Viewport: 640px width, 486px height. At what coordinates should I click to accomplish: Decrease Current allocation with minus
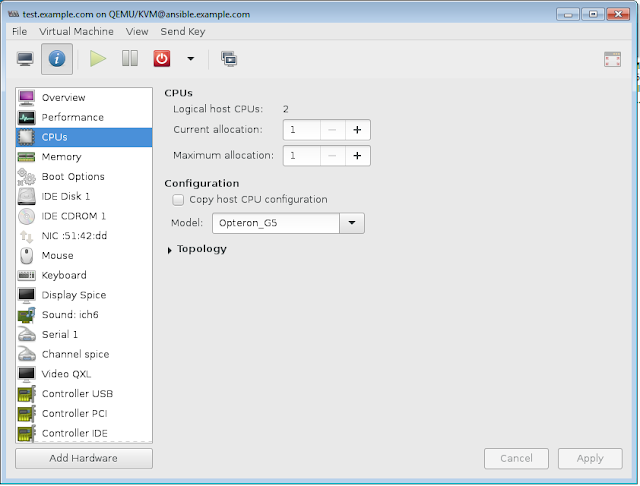click(332, 130)
